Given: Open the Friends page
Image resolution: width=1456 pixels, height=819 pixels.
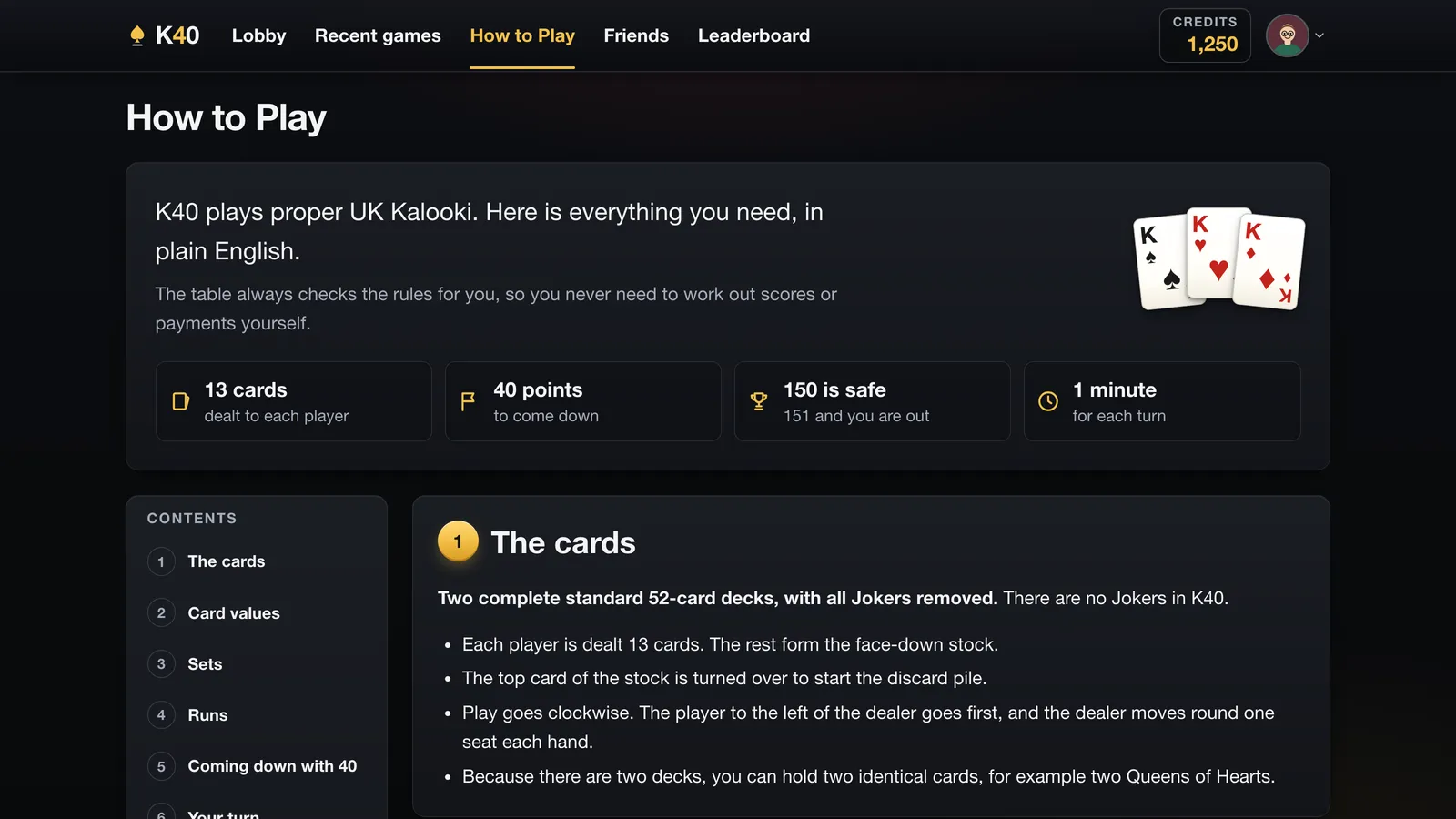Looking at the screenshot, I should tap(636, 35).
